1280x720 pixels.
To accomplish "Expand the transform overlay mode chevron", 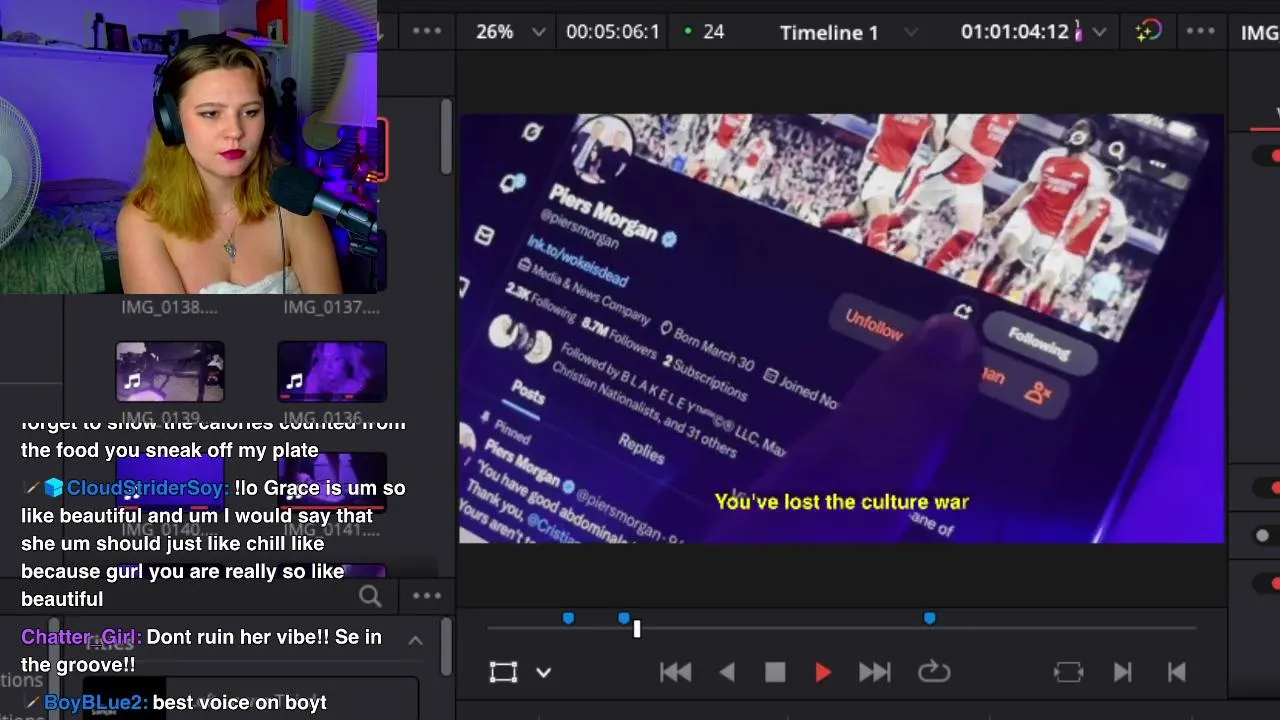I will 543,672.
